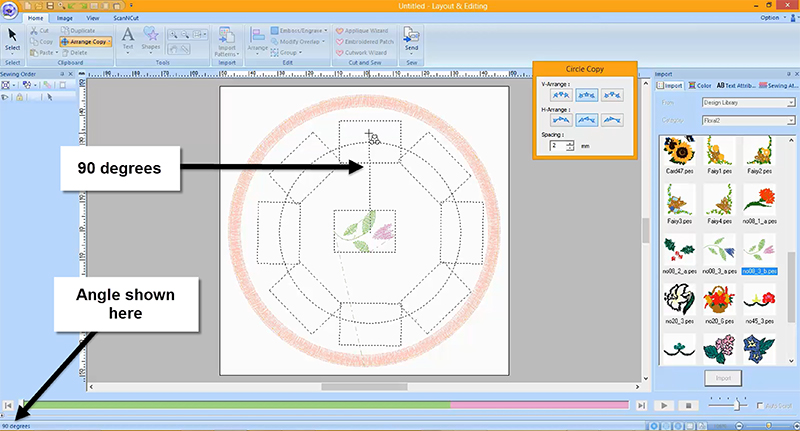Select the third V-Arrange option
The width and height of the screenshot is (800, 431).
(x=614, y=93)
